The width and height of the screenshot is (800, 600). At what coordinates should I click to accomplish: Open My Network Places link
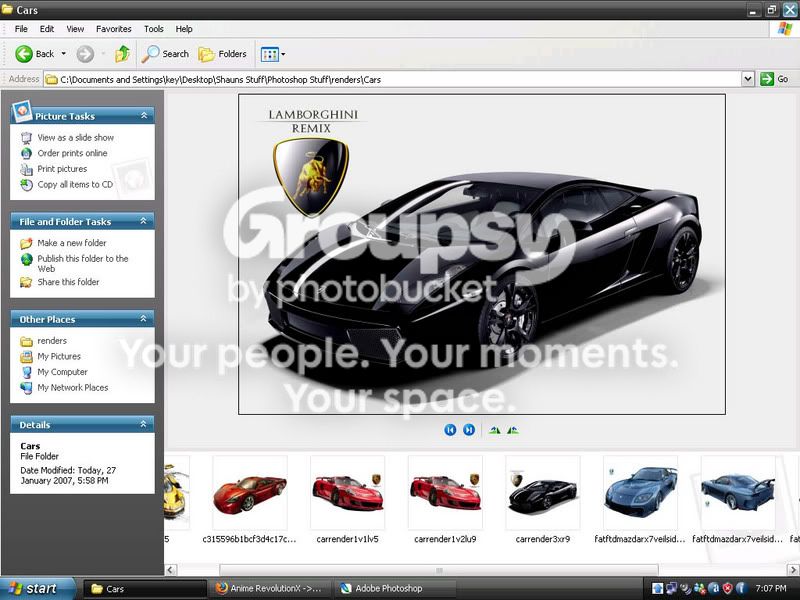(73, 388)
